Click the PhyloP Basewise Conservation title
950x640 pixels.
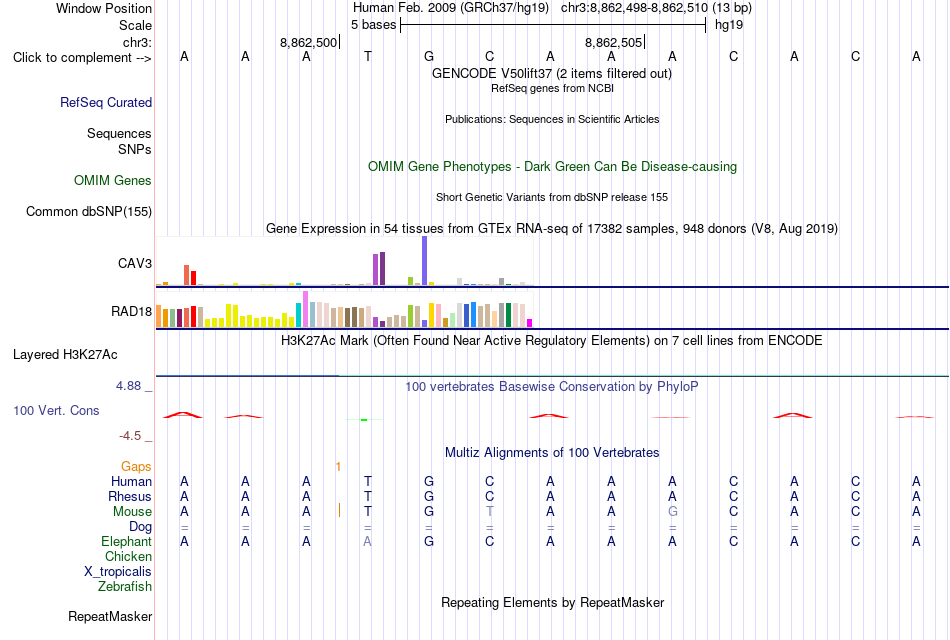(x=552, y=387)
